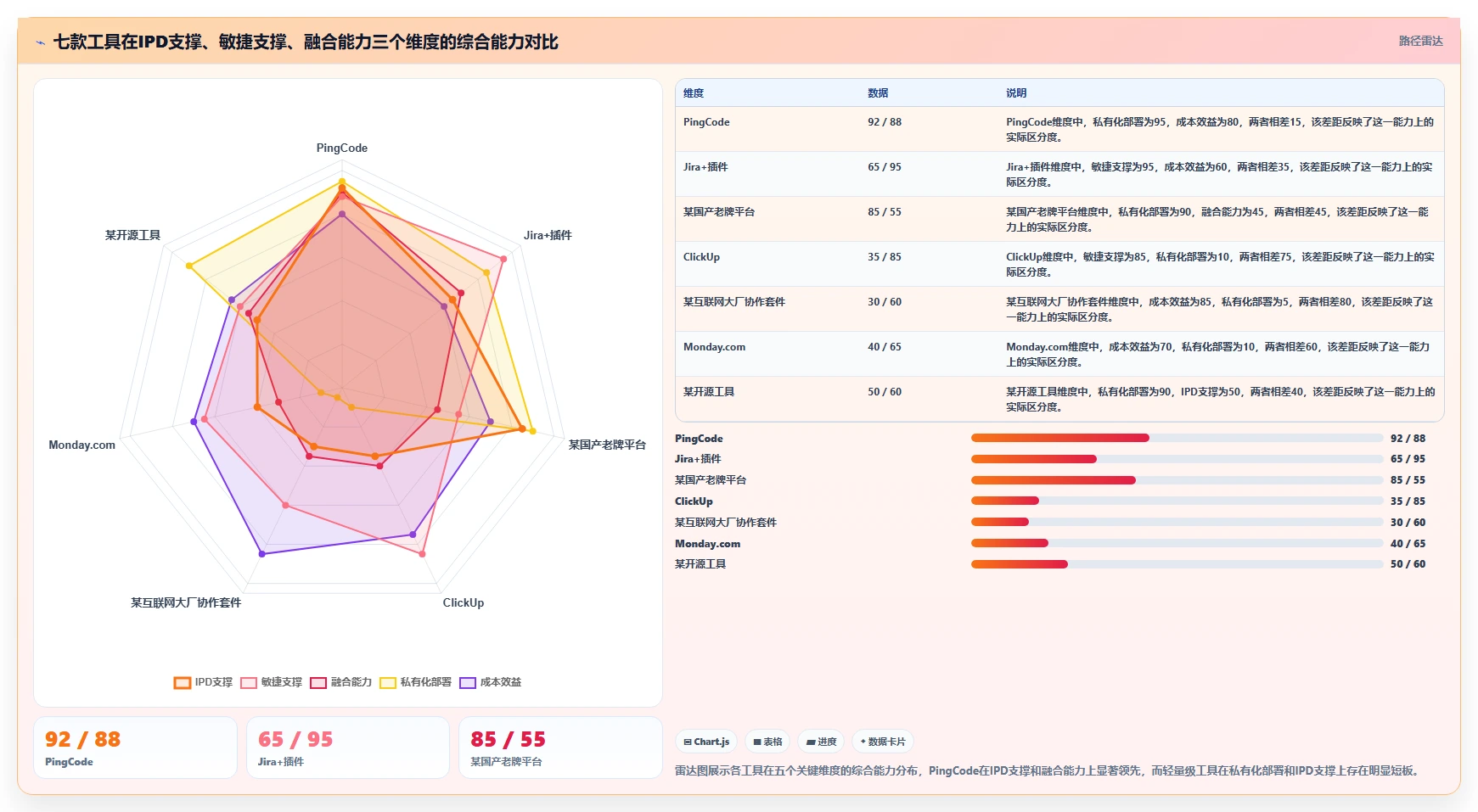Click the 进度 tag icon
The image size is (1478, 812).
point(811,742)
